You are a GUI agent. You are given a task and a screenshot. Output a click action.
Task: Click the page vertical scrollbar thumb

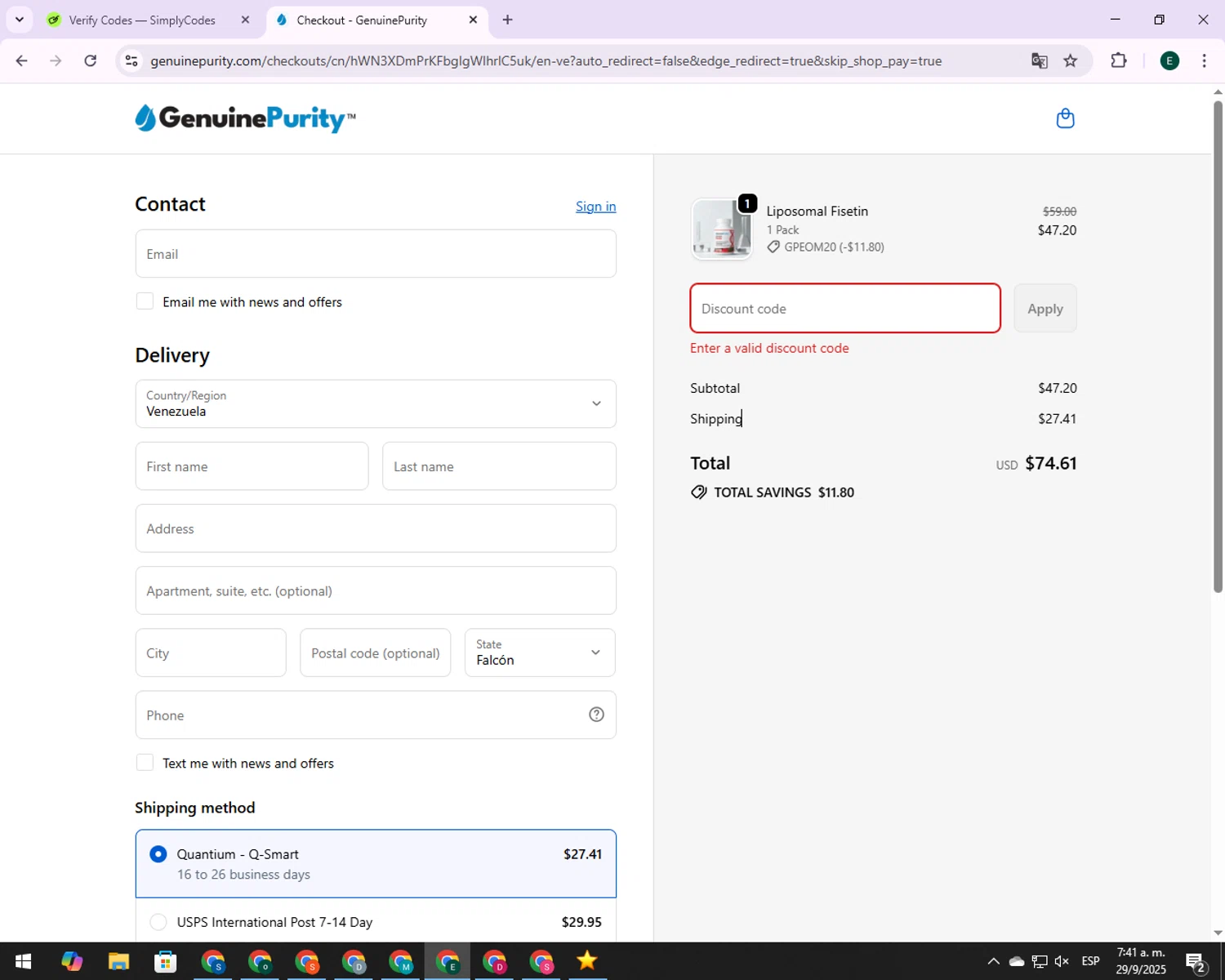click(1218, 347)
